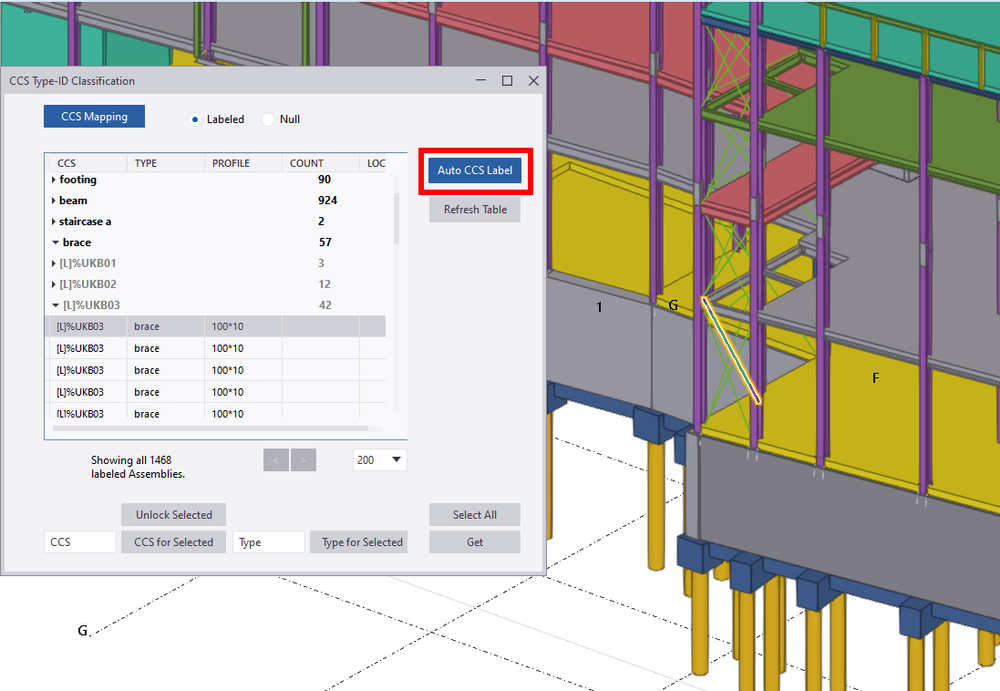Screen dimensions: 1000x691
Task: Collapse the brace category
Action: coord(56,242)
